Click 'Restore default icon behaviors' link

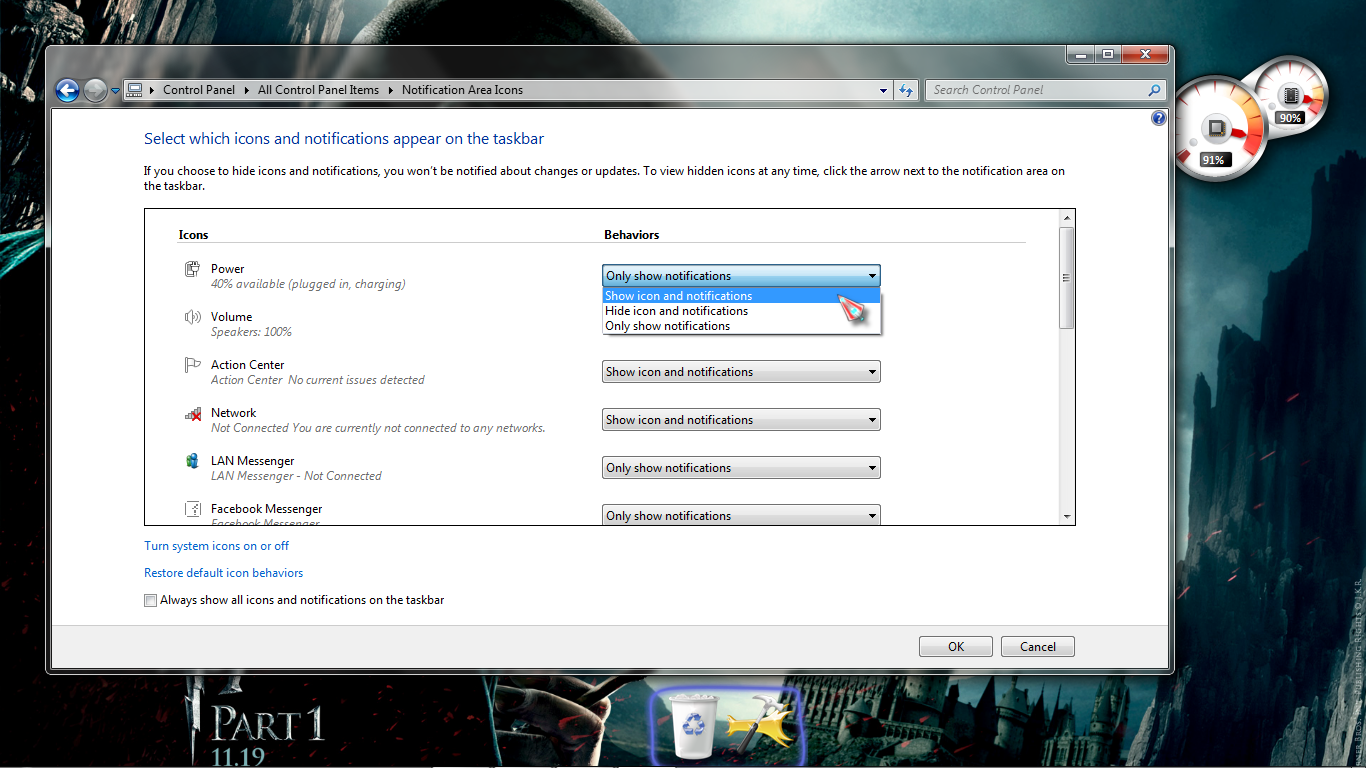(x=224, y=573)
